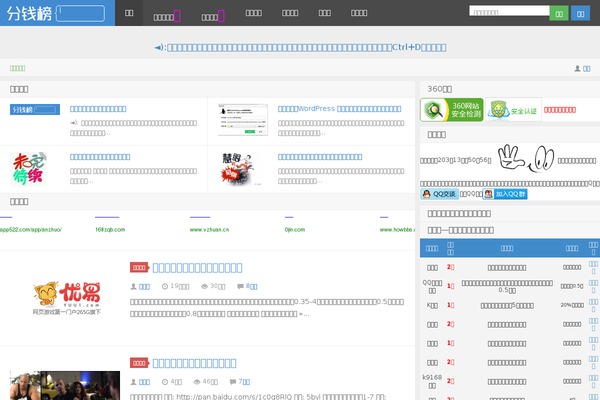
Task: Click the eye views icon showing 30
Action: (204, 286)
